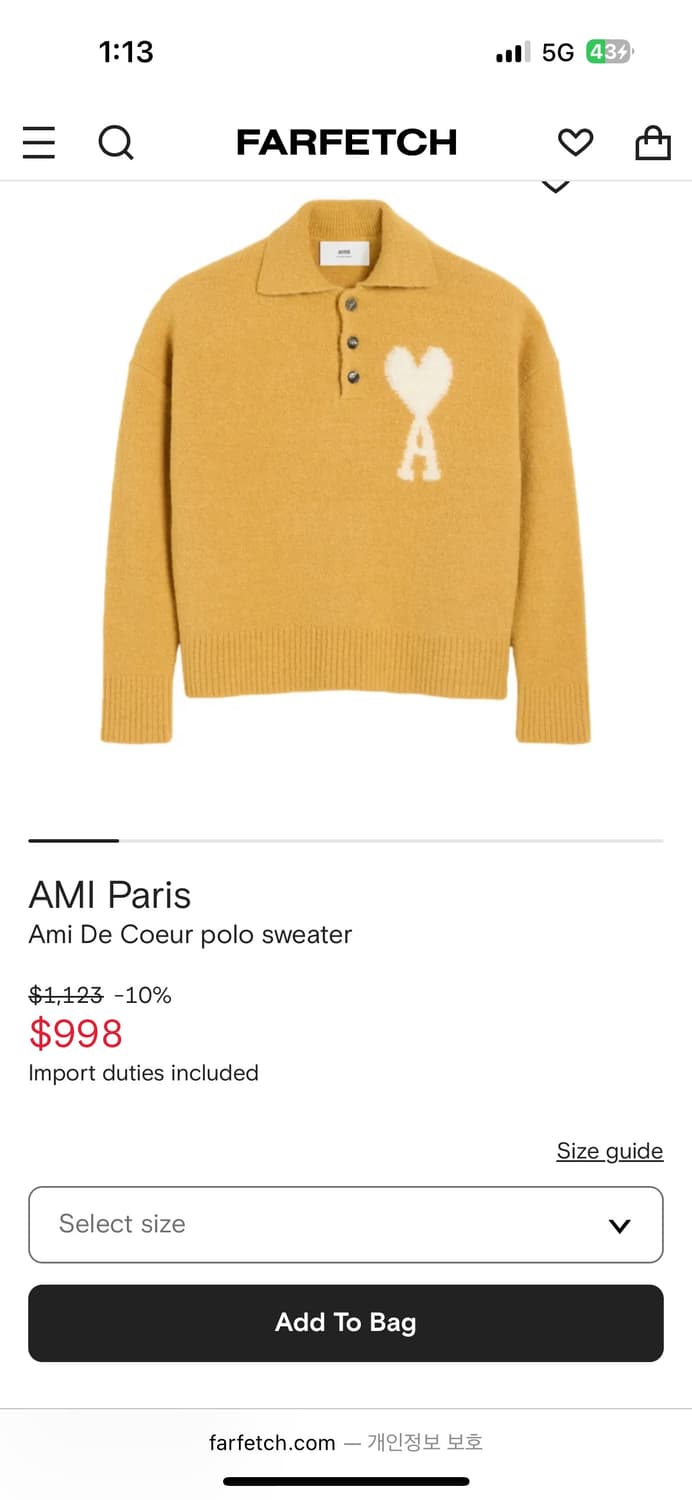The width and height of the screenshot is (692, 1500).
Task: Open the AMI Paris brand link
Action: pos(110,895)
